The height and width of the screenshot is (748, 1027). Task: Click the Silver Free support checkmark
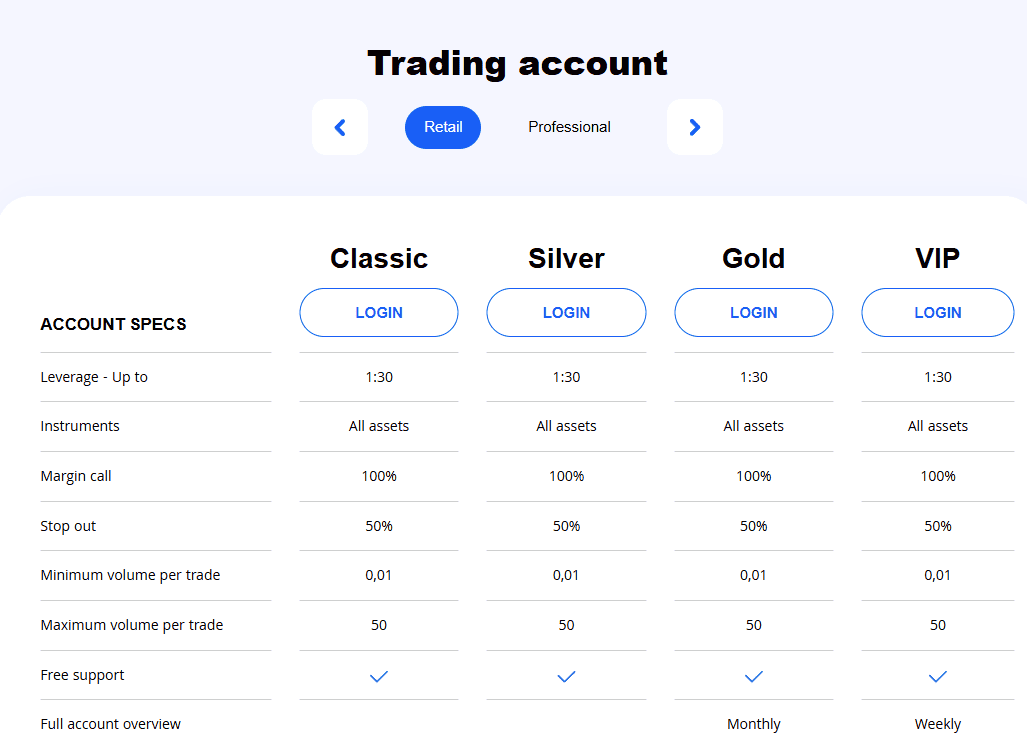[566, 676]
